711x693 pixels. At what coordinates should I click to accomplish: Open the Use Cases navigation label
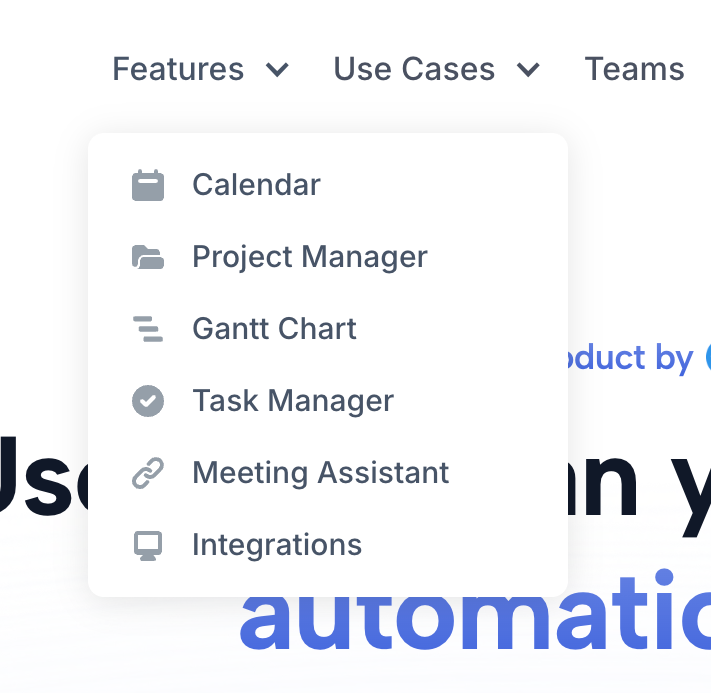coord(414,69)
